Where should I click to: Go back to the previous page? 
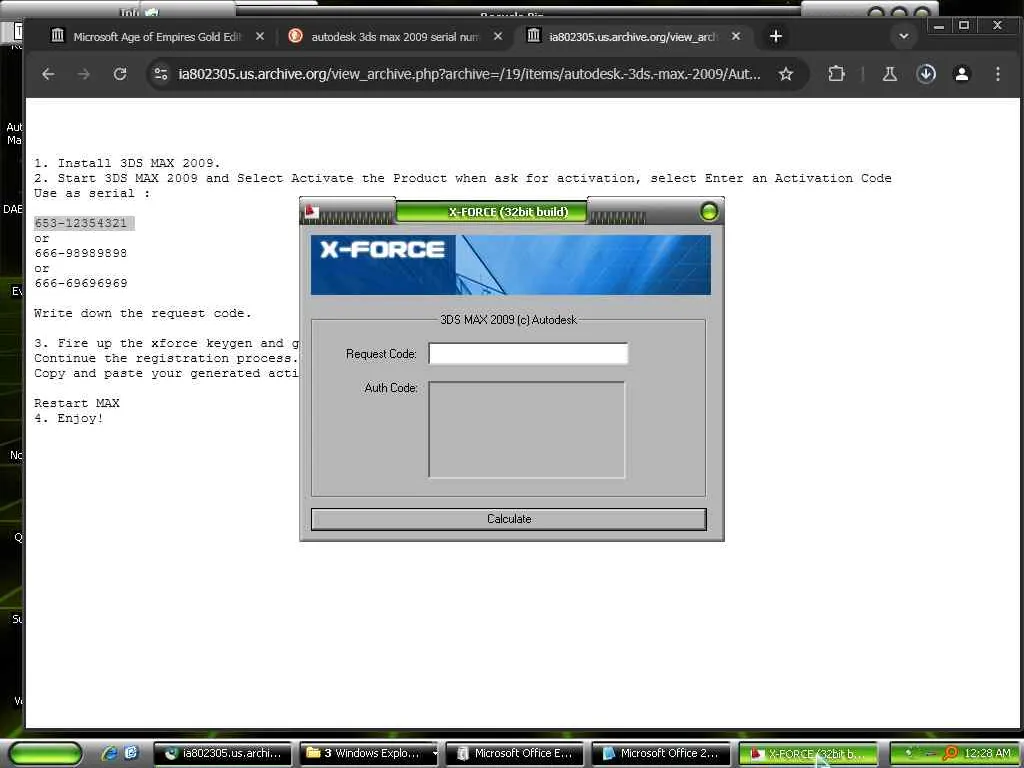48,74
